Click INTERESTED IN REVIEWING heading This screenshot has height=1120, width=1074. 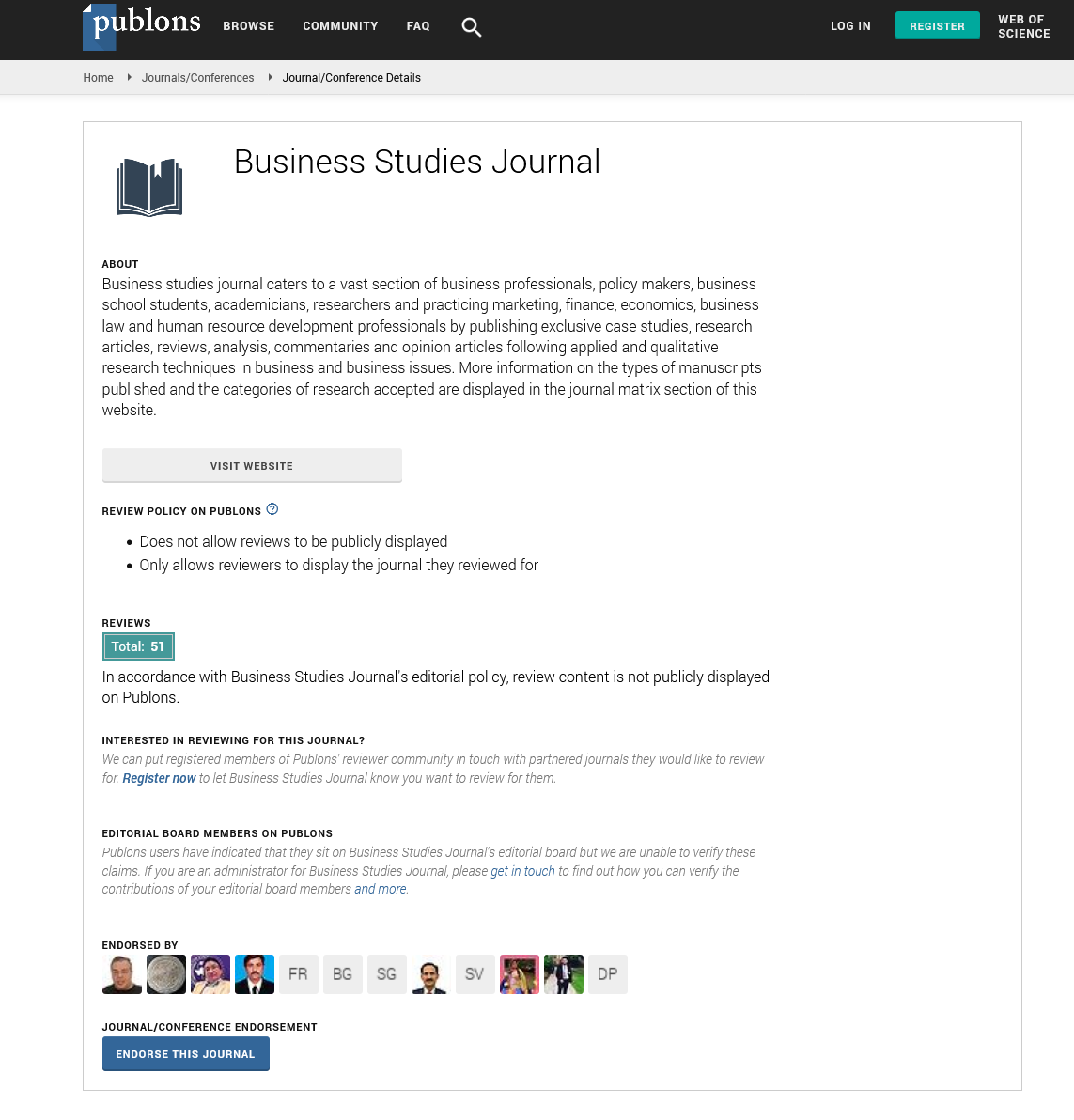pyautogui.click(x=234, y=740)
